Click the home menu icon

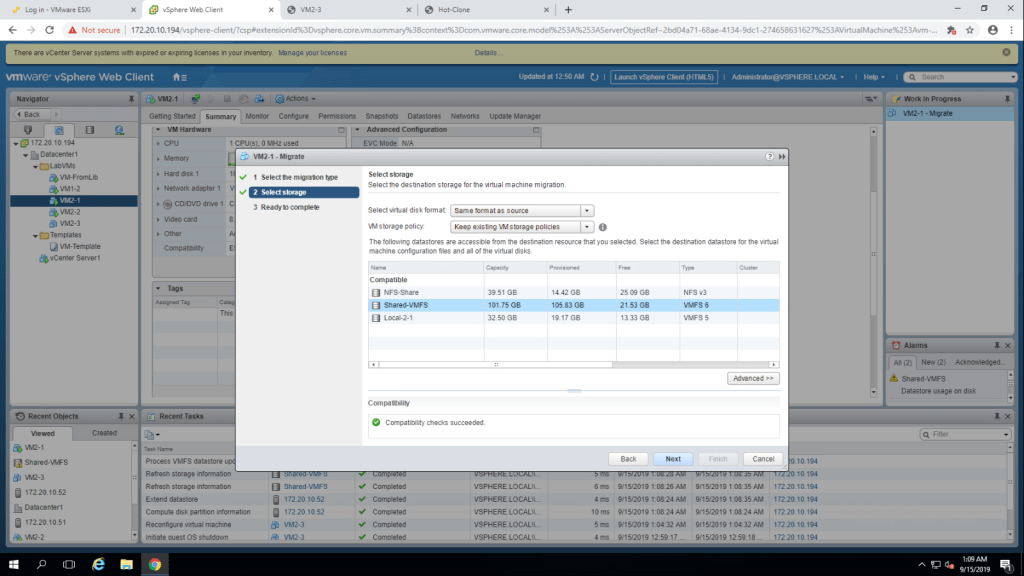point(179,77)
